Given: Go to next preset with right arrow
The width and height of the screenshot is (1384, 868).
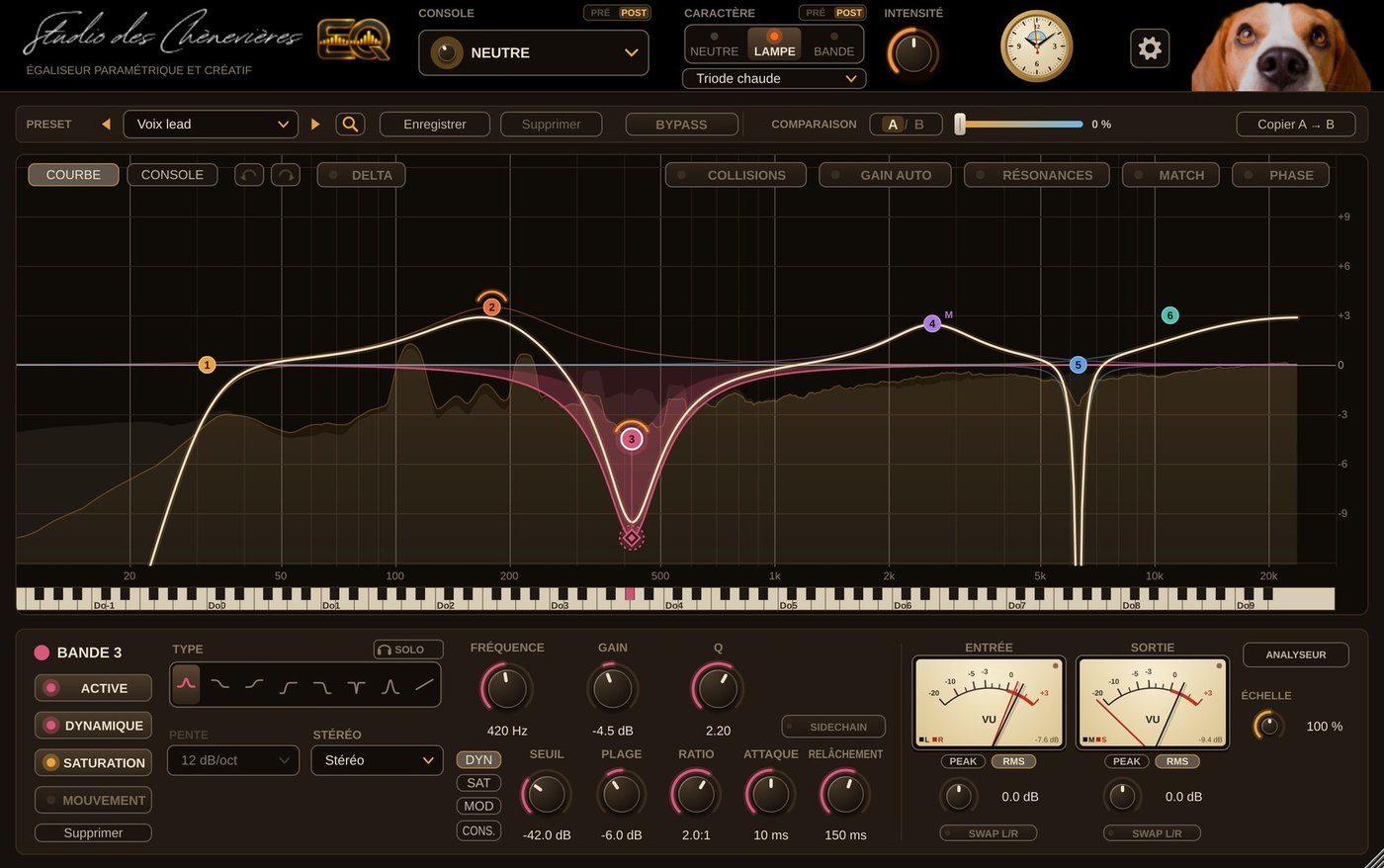Looking at the screenshot, I should [x=315, y=124].
